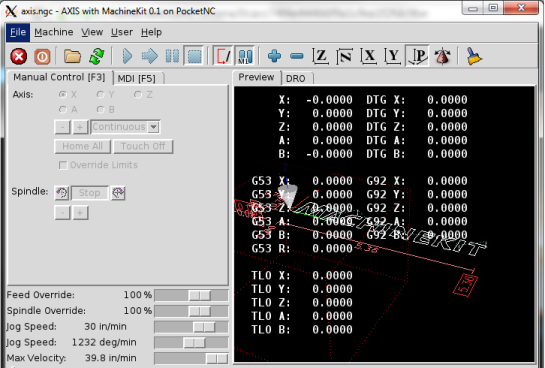545x368 pixels.
Task: Open a G-code file via folder icon
Action: click(x=72, y=56)
